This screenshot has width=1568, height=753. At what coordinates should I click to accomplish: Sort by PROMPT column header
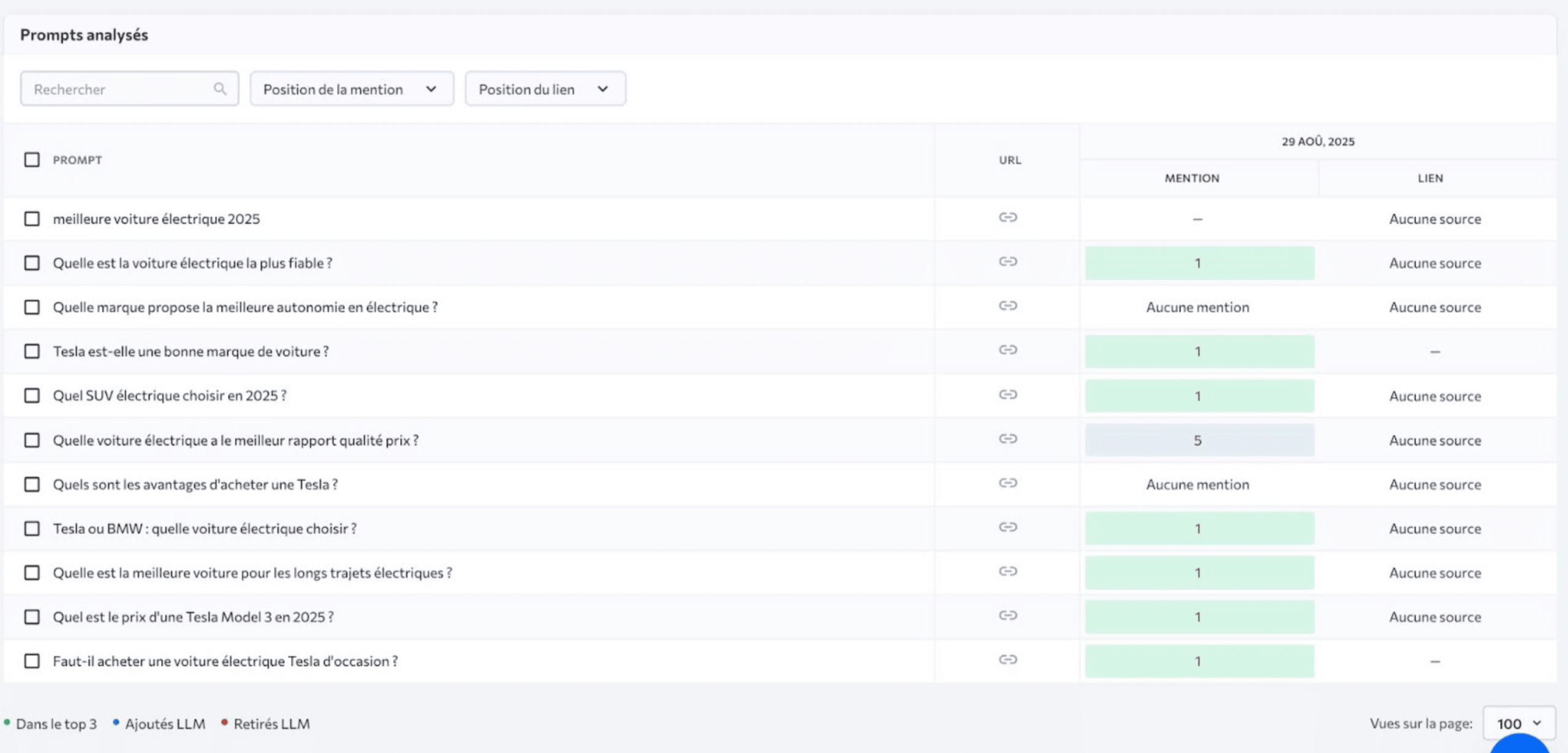pos(77,160)
